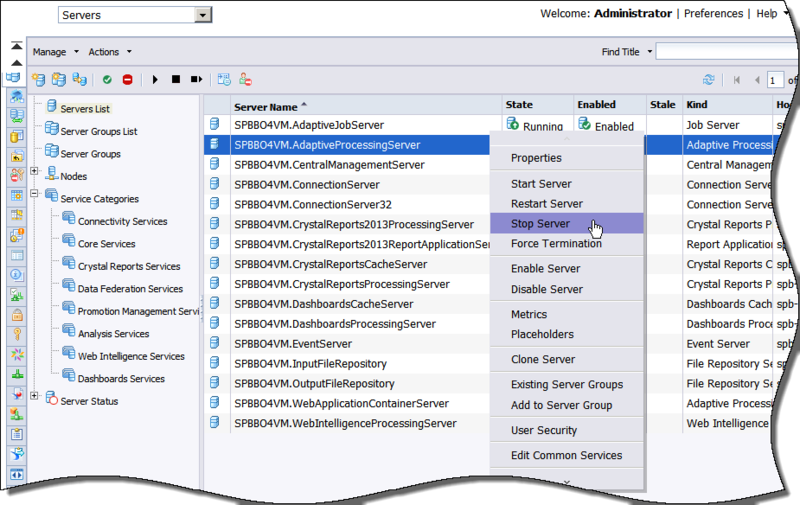Open the Preferences link

point(713,14)
